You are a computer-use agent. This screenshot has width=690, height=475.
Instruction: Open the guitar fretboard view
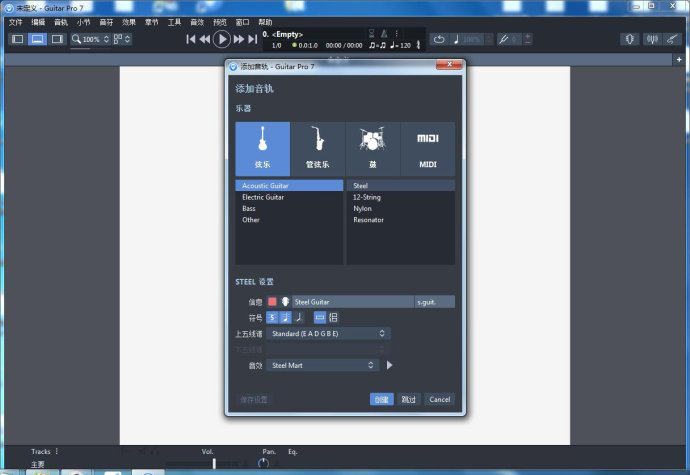pyautogui.click(x=630, y=39)
